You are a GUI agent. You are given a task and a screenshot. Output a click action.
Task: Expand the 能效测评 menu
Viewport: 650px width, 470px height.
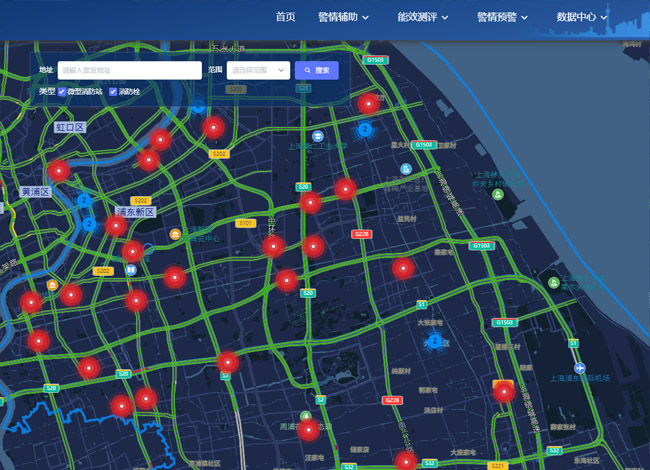(422, 17)
